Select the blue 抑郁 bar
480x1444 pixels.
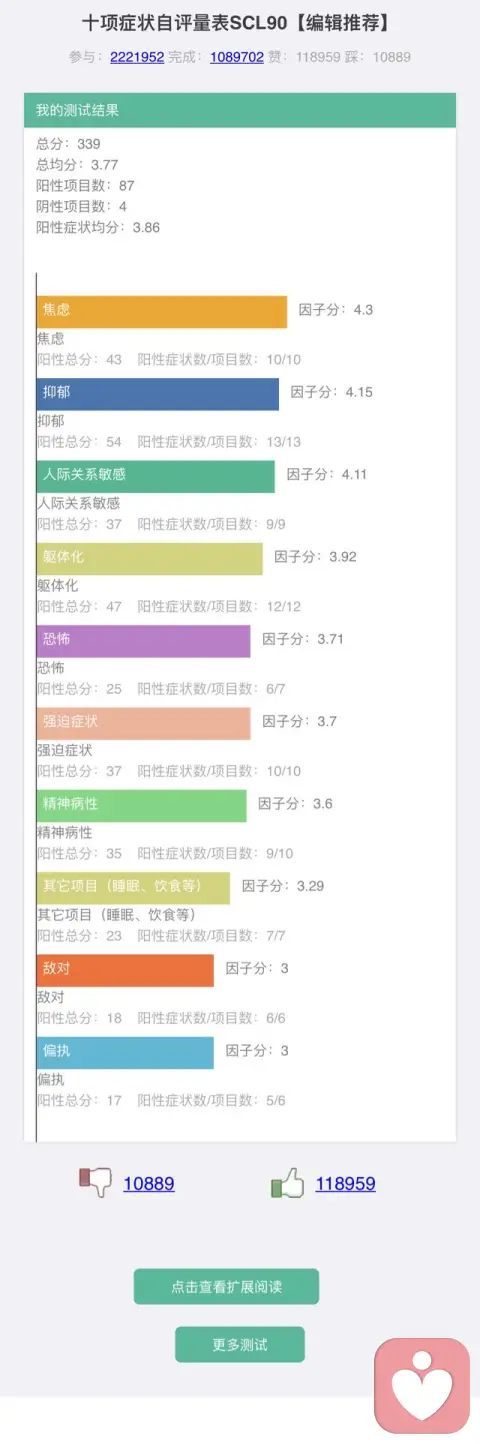[x=158, y=393]
